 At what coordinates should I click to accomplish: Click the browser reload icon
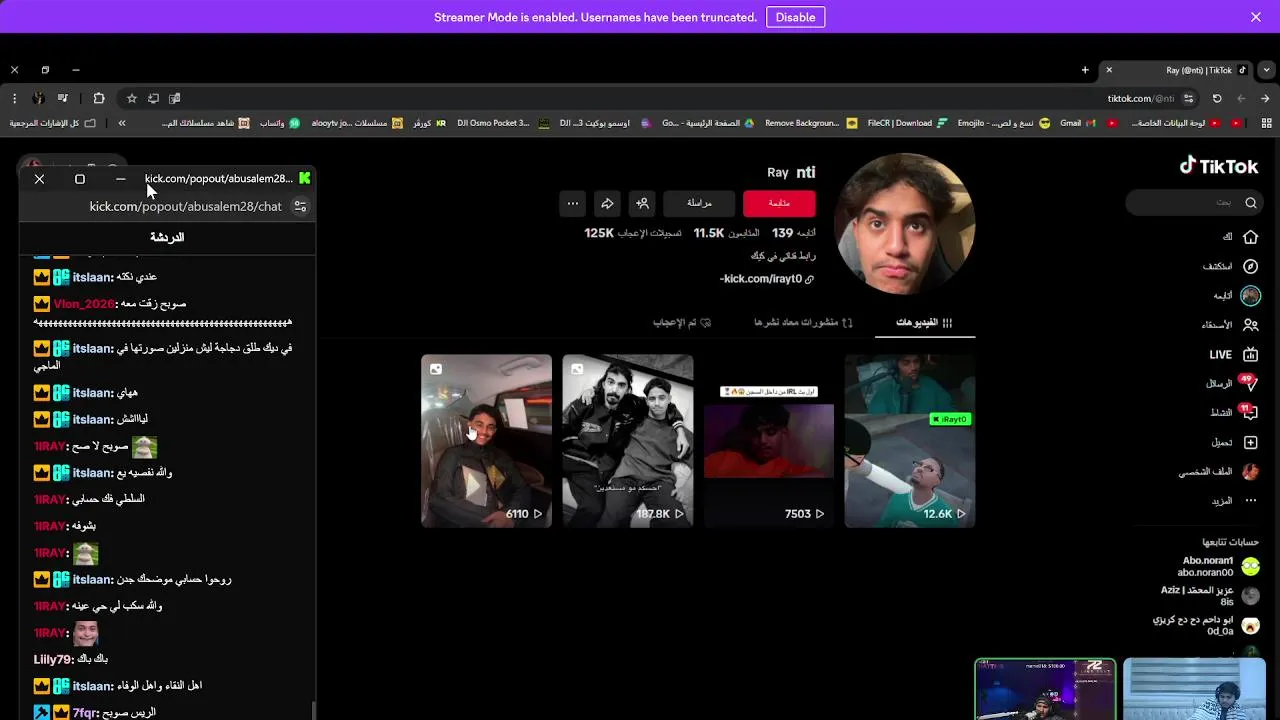pos(1217,98)
